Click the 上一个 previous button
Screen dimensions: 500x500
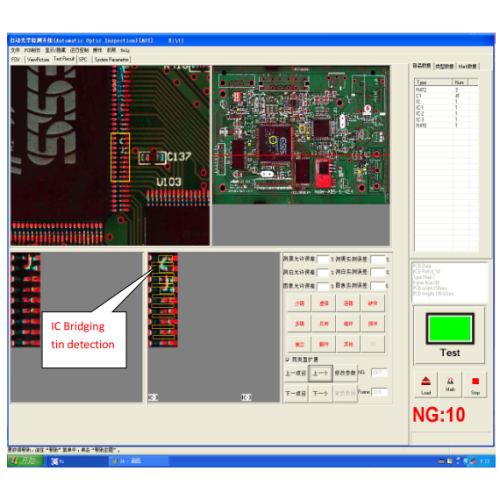320,373
